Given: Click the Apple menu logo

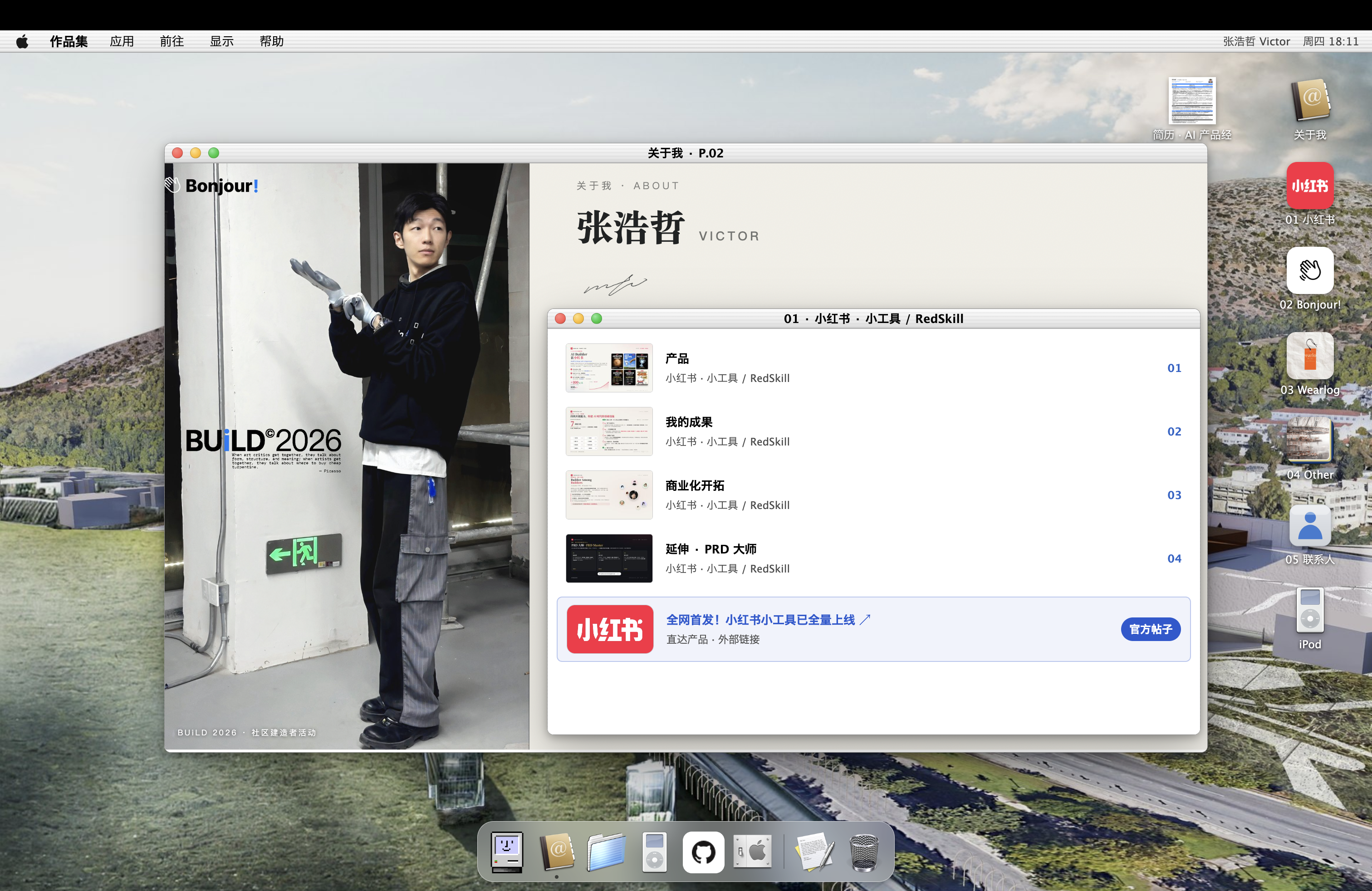Looking at the screenshot, I should 23,41.
